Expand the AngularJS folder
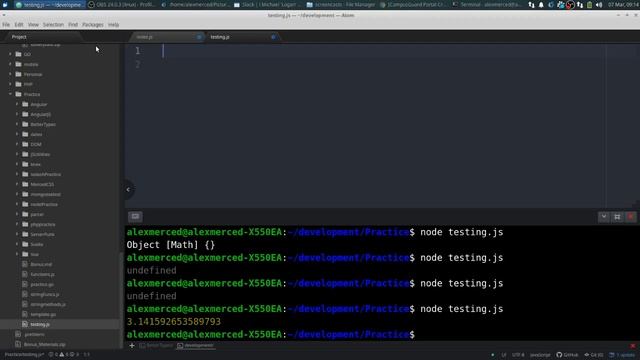 (17, 114)
